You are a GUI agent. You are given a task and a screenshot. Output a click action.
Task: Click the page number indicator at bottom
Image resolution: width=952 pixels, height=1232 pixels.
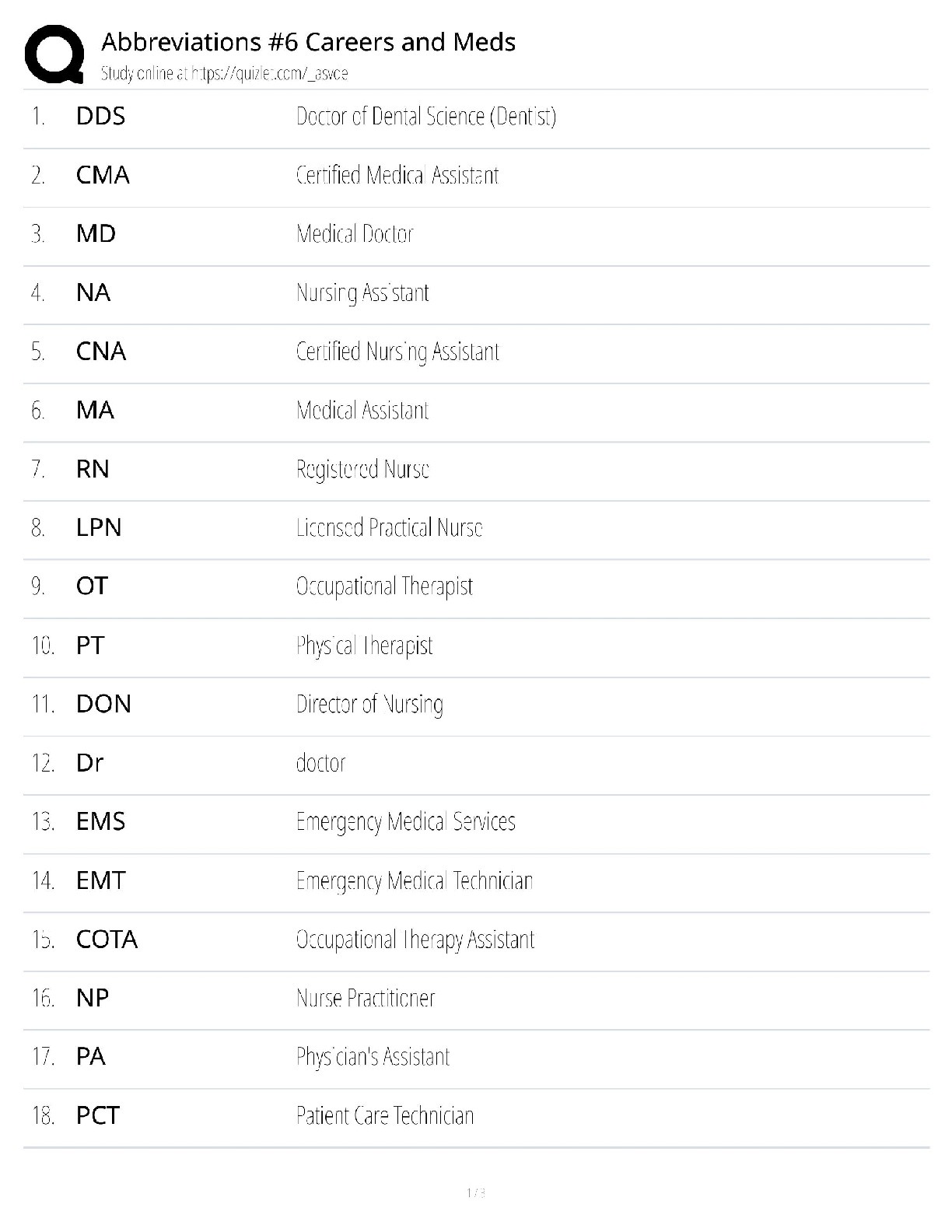pyautogui.click(x=476, y=1192)
